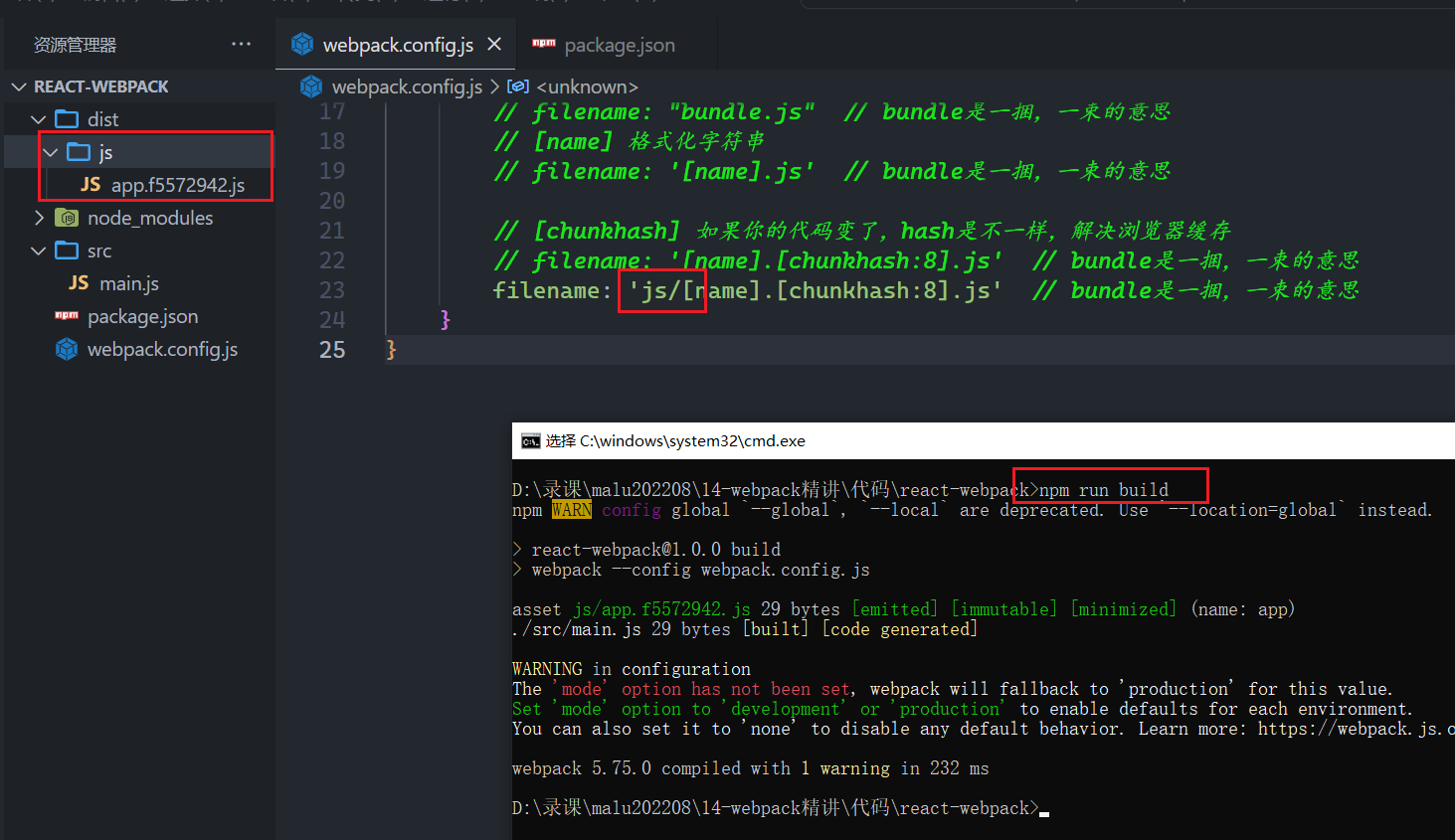Select the node_modules folder label
This screenshot has height=840, width=1455.
pos(150,218)
